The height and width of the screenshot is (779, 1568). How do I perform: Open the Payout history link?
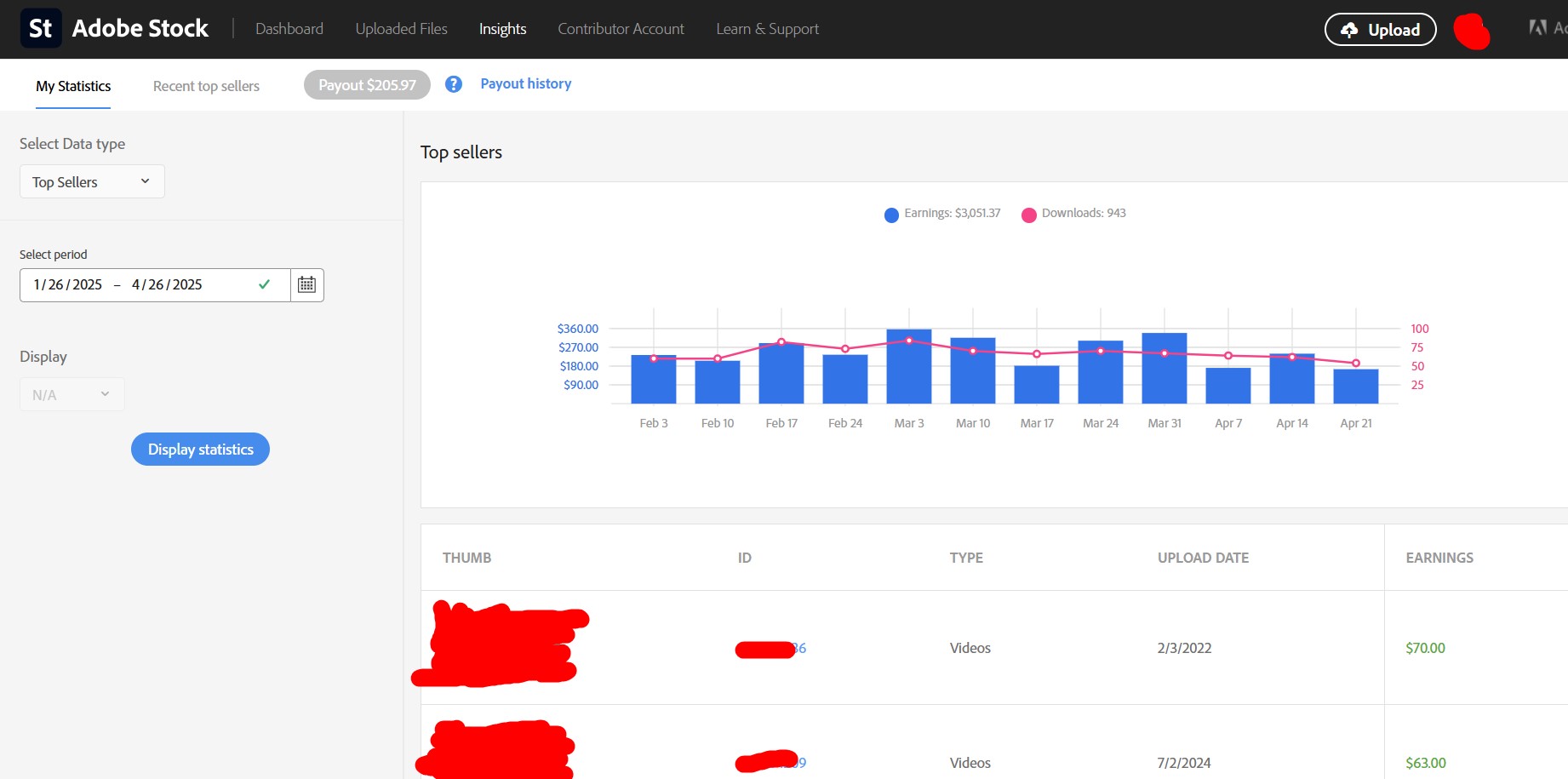pyautogui.click(x=525, y=83)
